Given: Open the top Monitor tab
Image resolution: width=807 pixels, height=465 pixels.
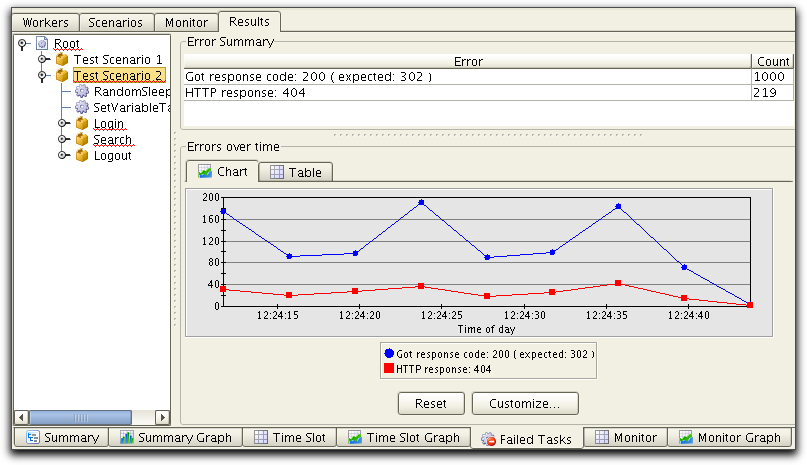Looking at the screenshot, I should (x=186, y=23).
